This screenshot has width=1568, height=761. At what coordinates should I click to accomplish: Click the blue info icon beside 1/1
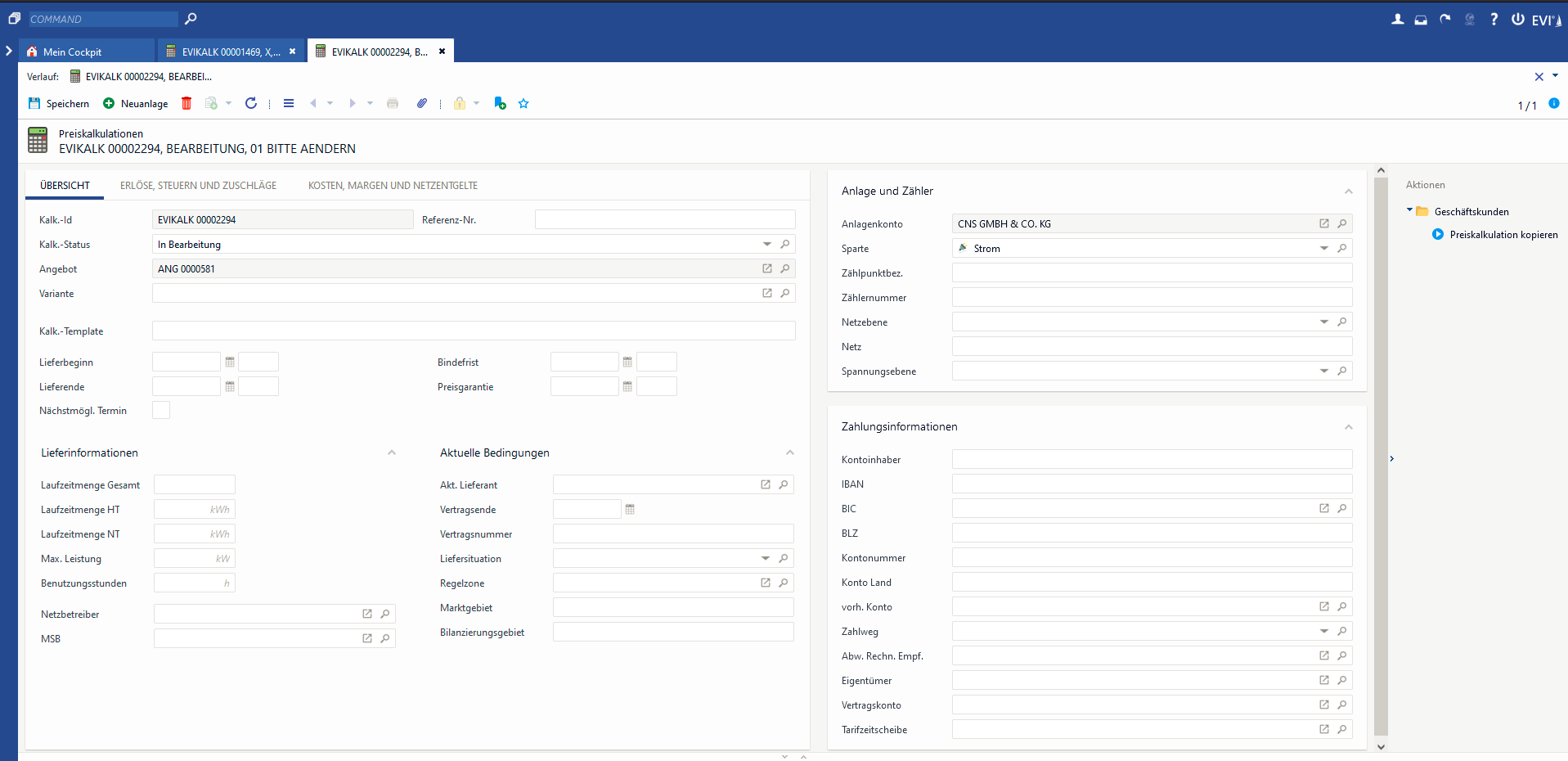(x=1553, y=103)
